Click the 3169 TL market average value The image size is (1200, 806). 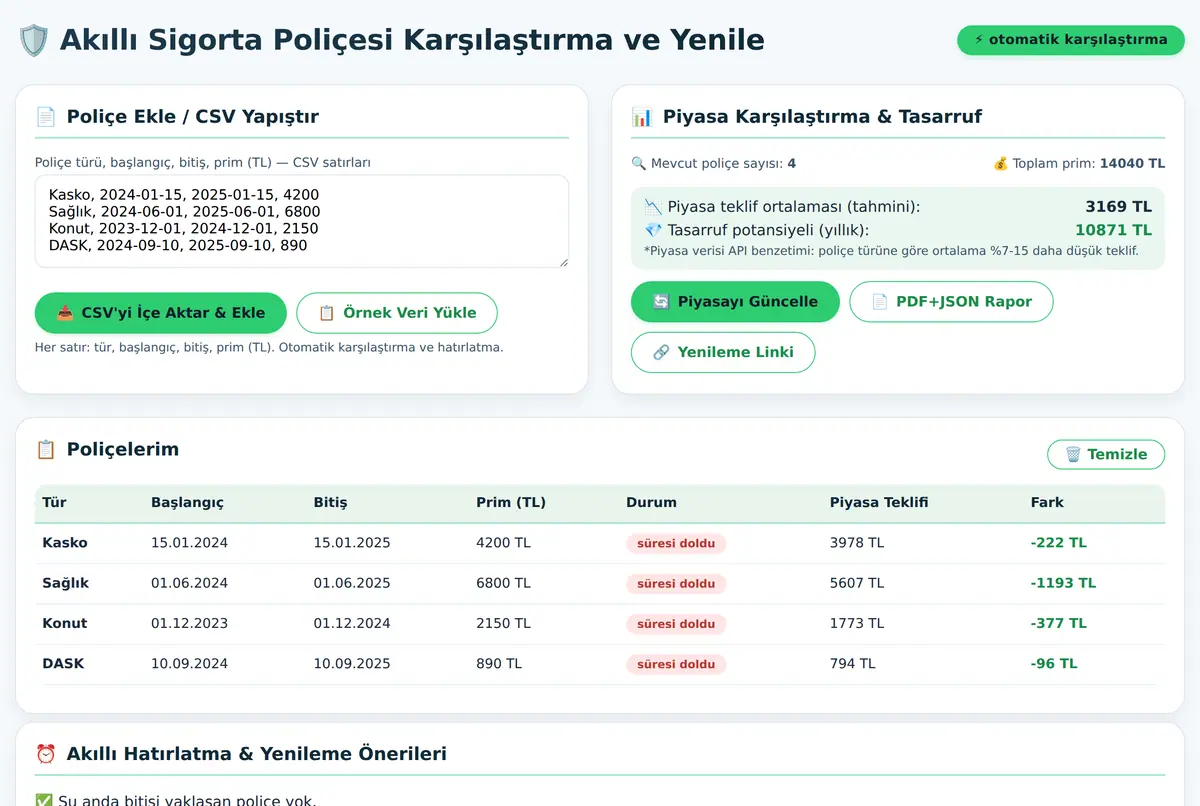(1119, 207)
